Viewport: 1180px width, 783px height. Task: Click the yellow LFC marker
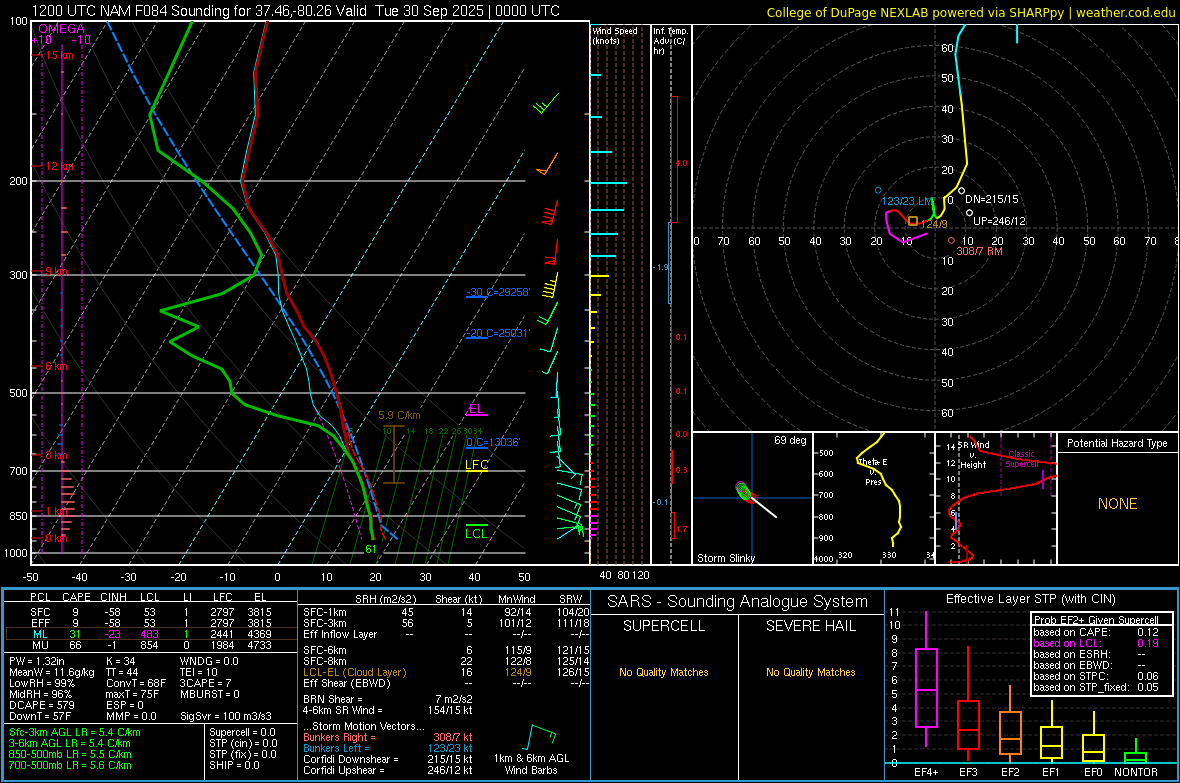point(476,465)
